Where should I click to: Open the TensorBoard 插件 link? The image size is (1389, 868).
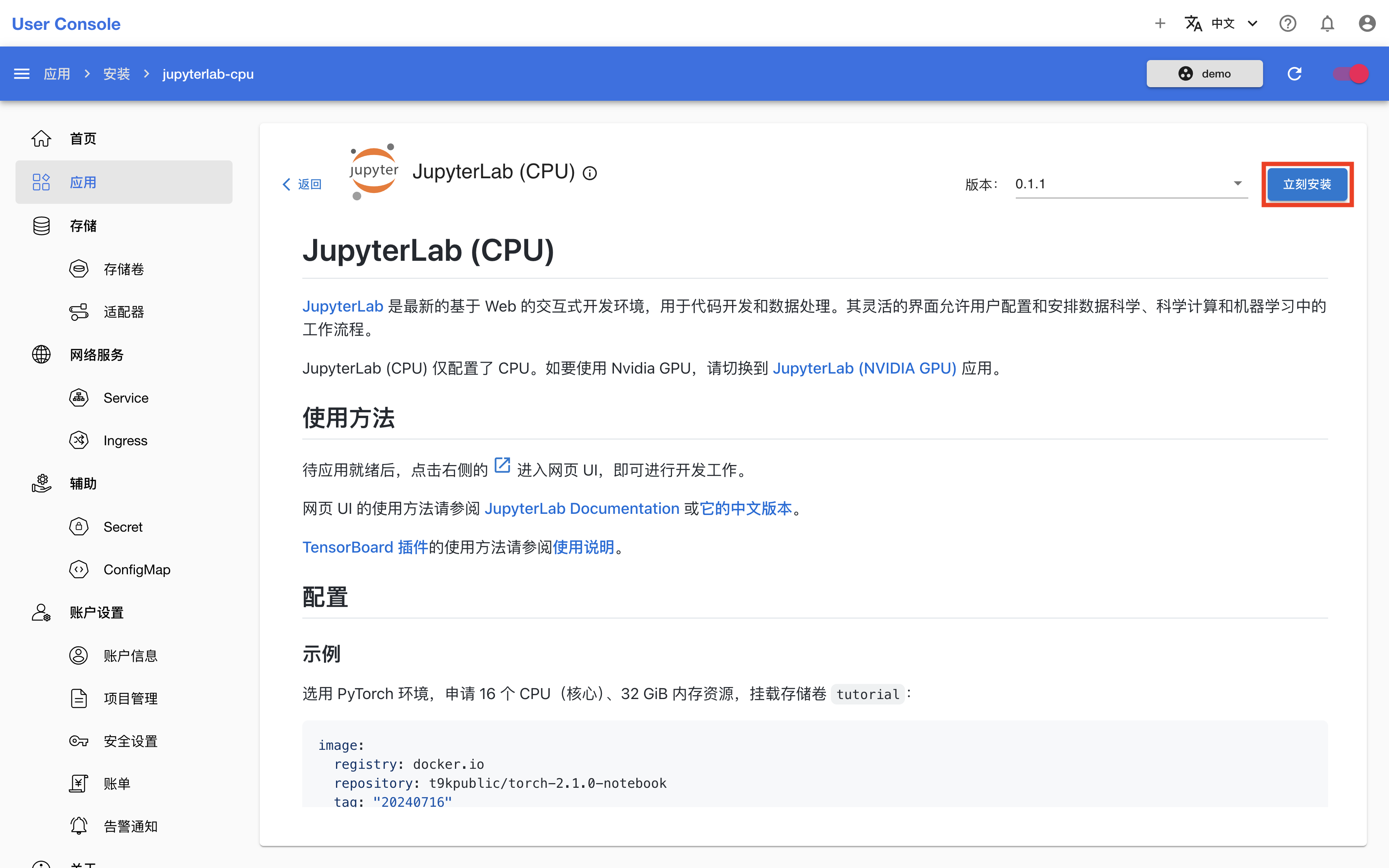click(x=365, y=547)
